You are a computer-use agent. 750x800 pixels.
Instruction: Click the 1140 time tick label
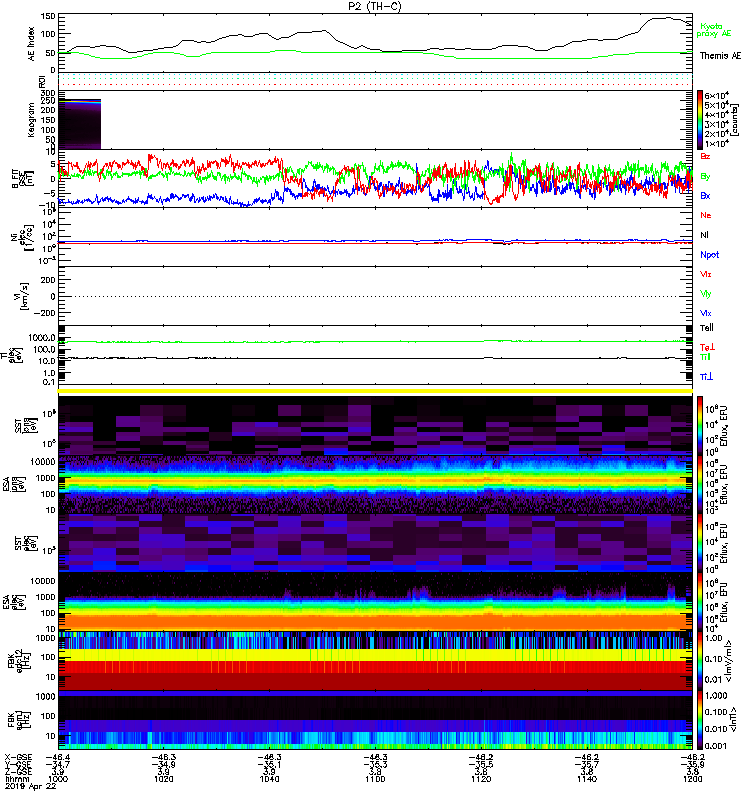point(587,779)
